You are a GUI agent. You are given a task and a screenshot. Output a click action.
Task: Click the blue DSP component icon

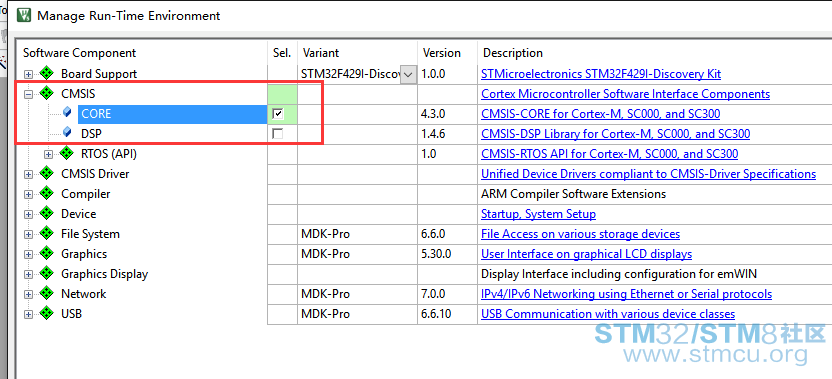point(67,133)
